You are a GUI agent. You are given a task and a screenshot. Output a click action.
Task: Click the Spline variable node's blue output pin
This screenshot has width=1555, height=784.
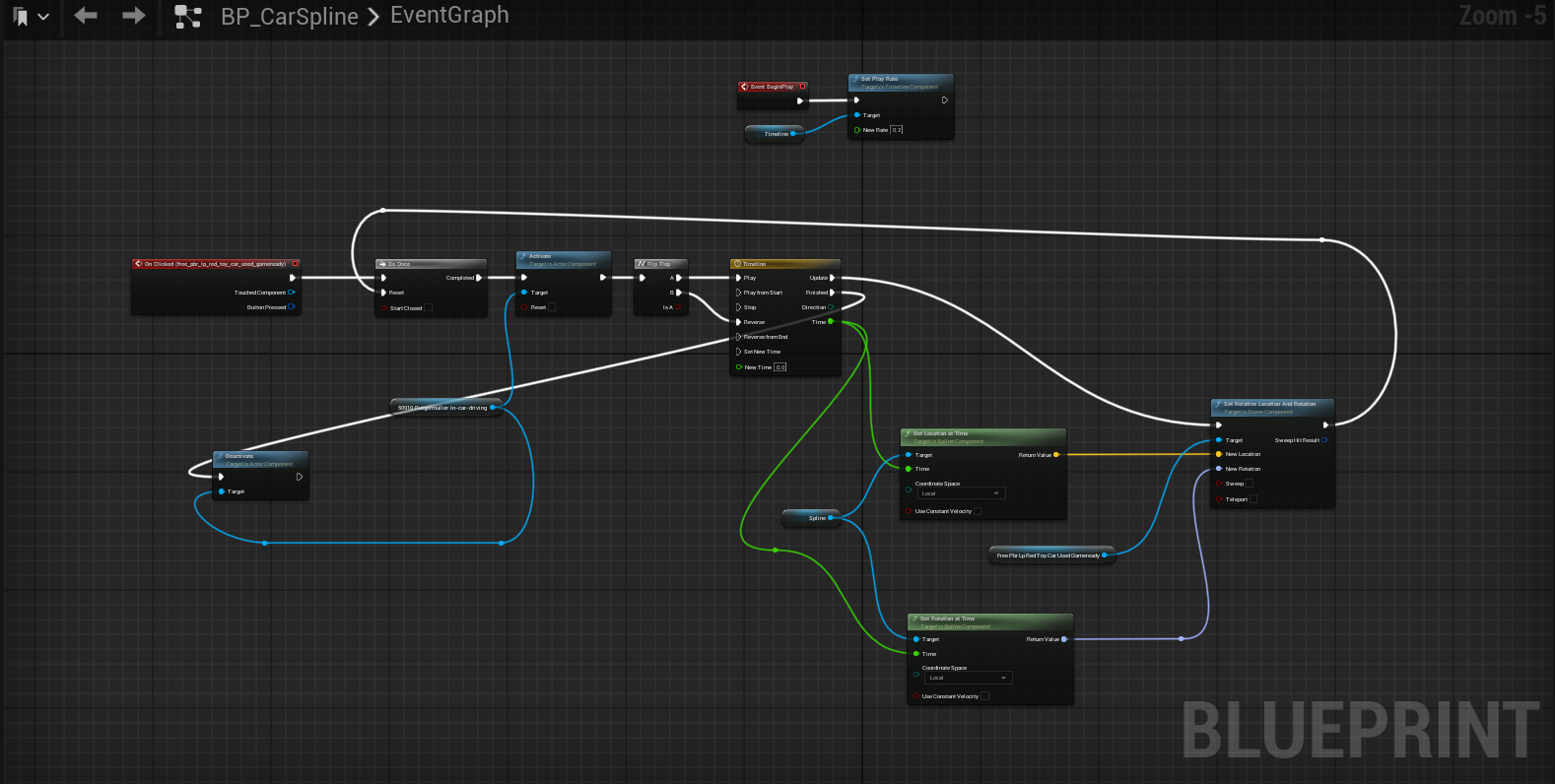click(x=831, y=518)
